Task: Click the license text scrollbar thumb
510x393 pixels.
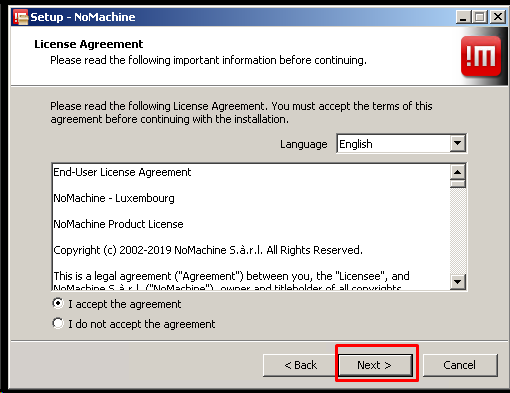Action: point(458,184)
